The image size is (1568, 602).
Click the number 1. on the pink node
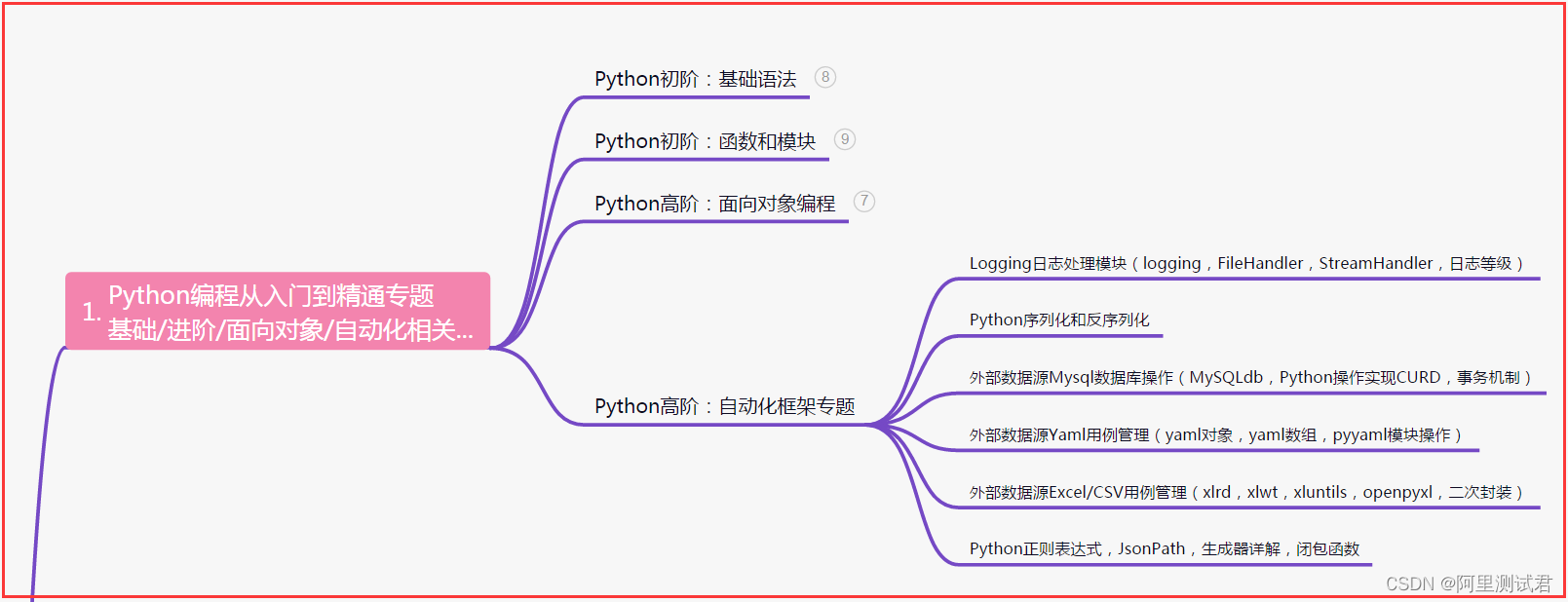point(92,312)
